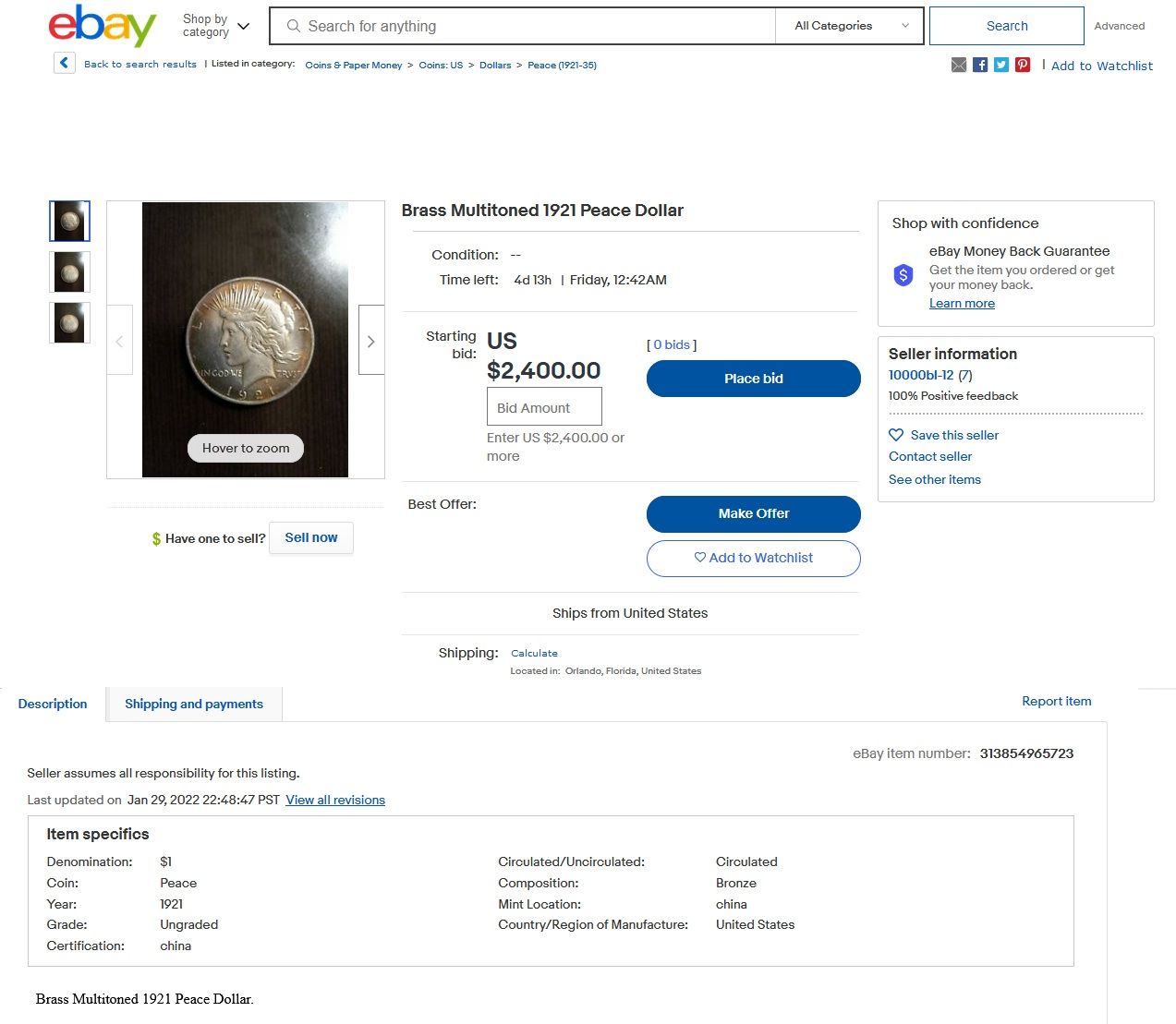Click the Place bid button

[754, 379]
